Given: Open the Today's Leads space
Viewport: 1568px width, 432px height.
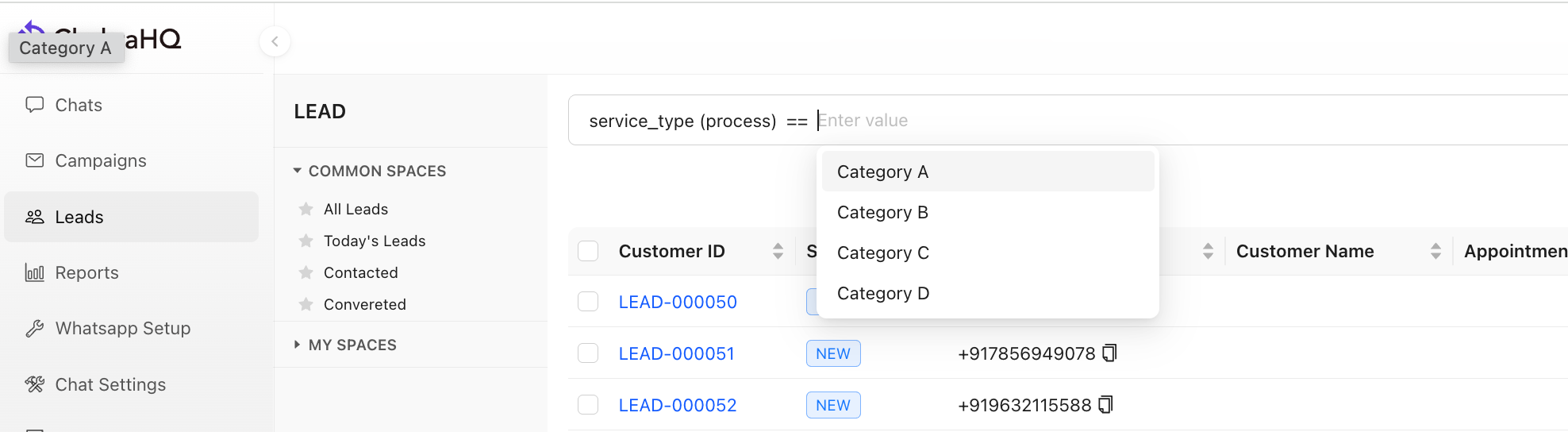Looking at the screenshot, I should click(x=375, y=241).
